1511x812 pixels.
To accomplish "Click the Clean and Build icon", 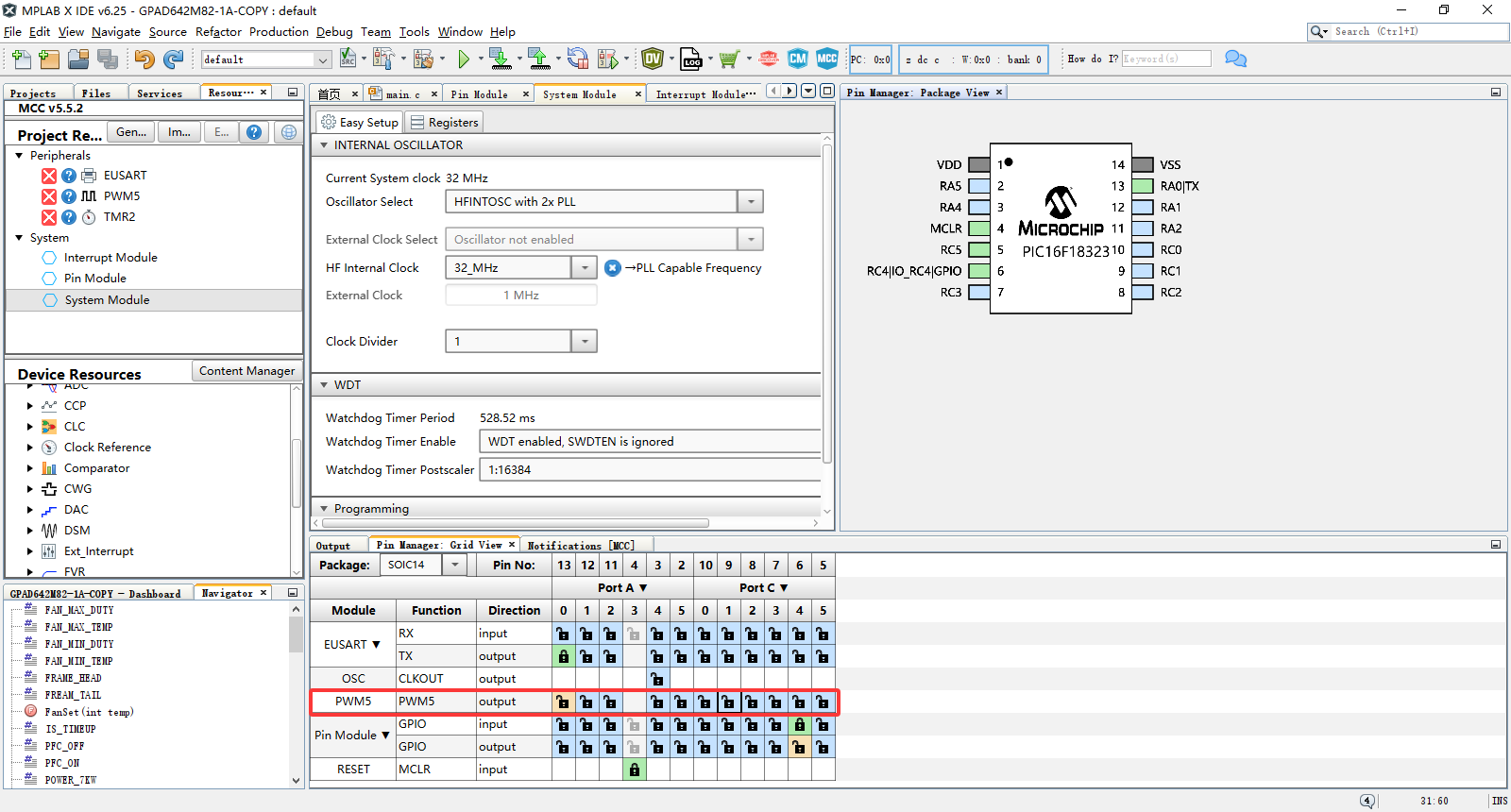I will (x=422, y=59).
